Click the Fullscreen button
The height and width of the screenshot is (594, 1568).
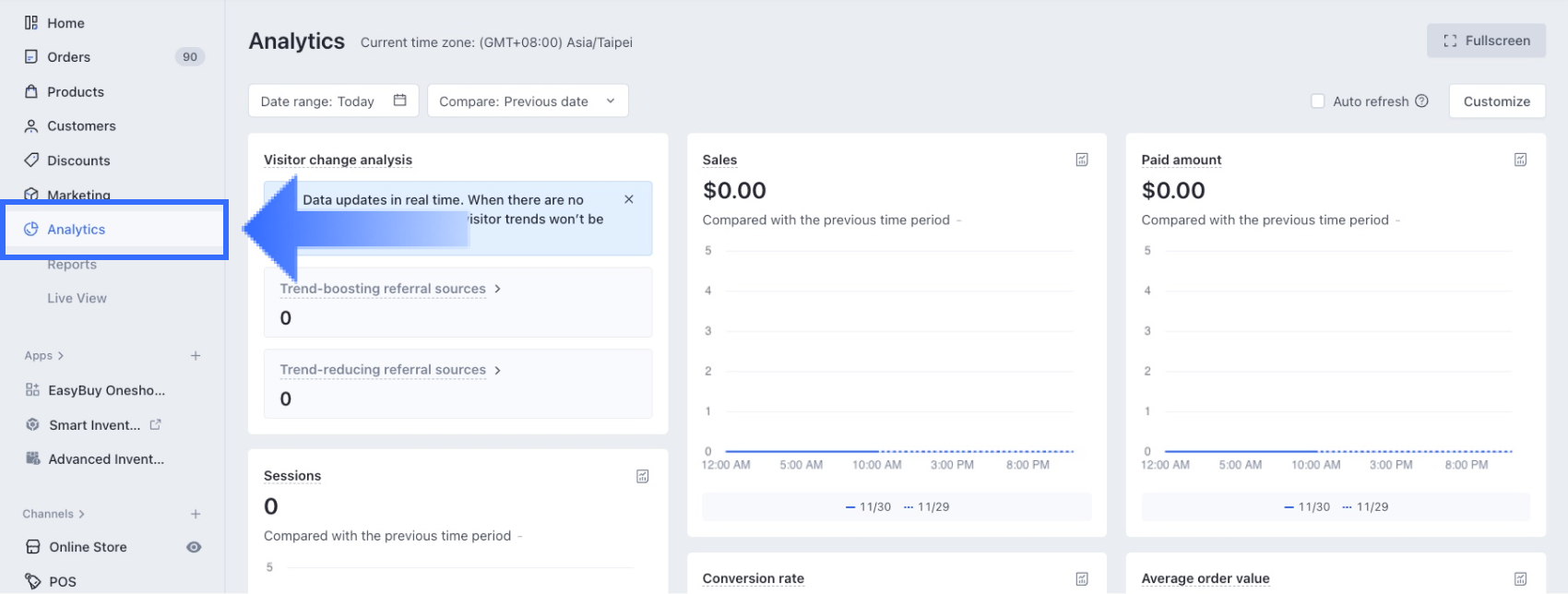[x=1486, y=41]
